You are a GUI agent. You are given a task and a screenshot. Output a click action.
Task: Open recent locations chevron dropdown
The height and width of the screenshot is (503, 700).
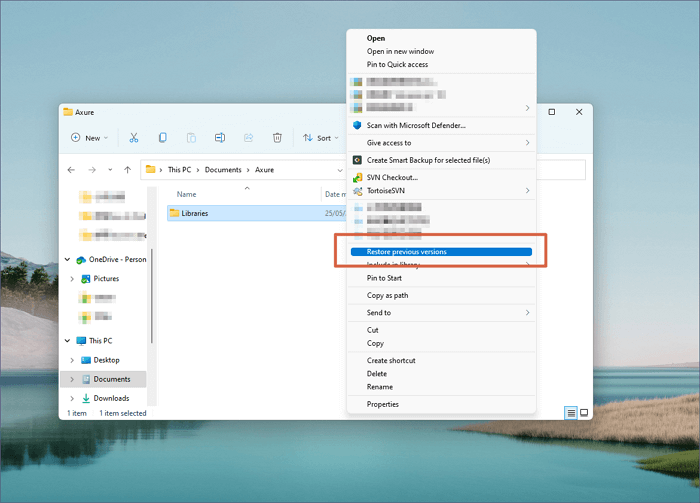click(110, 170)
